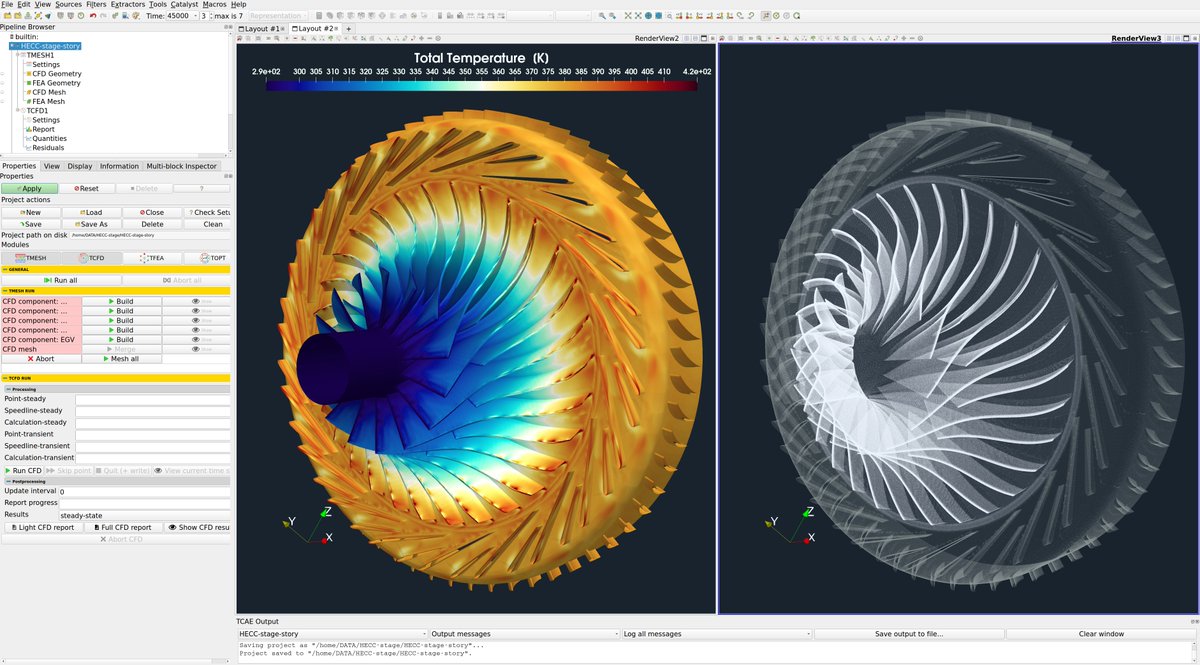This screenshot has width=1200, height=665.
Task: Collapse the TMESH RUN section header
Action: (115, 291)
